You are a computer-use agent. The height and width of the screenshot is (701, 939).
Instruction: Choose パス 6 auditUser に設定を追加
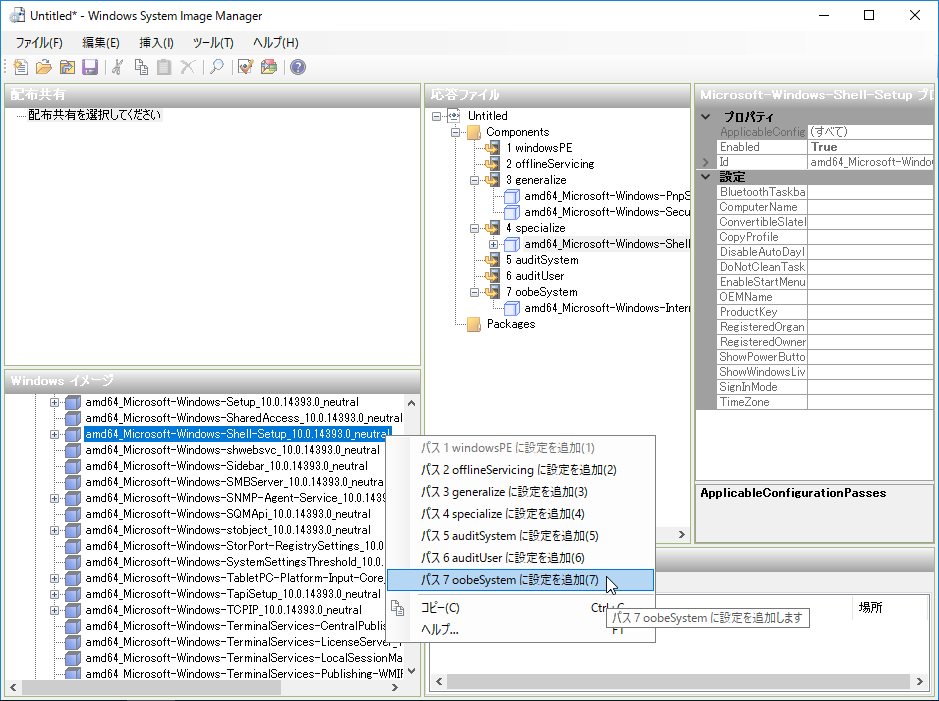click(520, 558)
